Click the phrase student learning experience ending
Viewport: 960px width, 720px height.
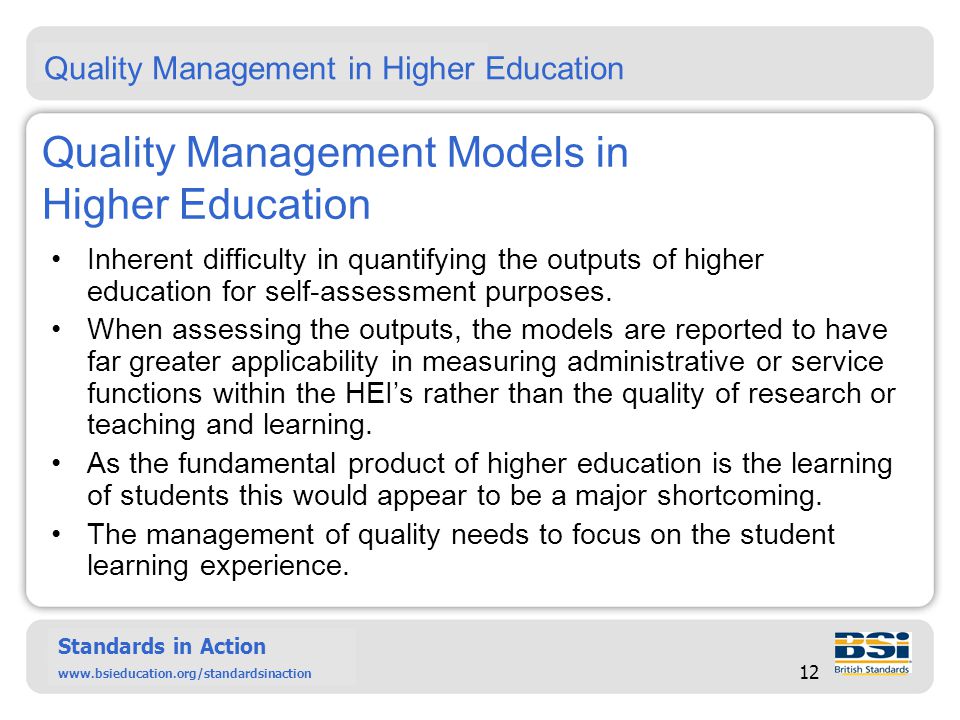[x=460, y=550]
